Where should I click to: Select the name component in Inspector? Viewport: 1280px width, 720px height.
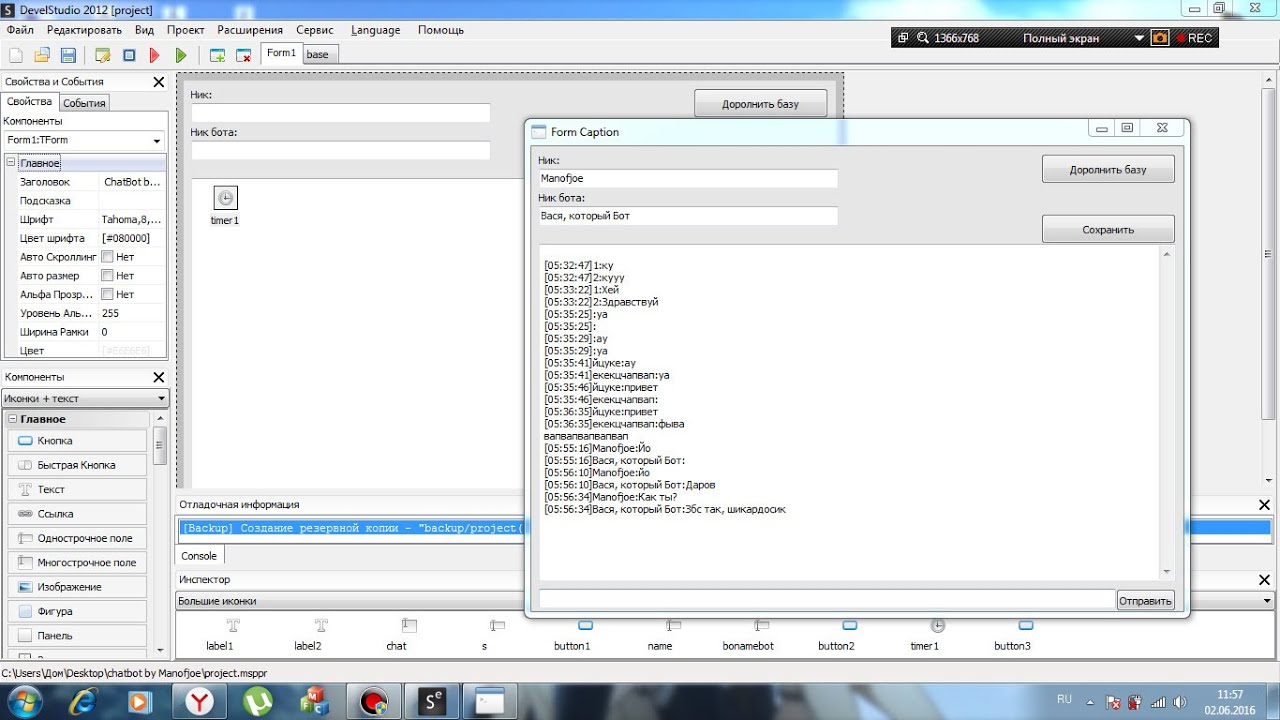(x=660, y=635)
